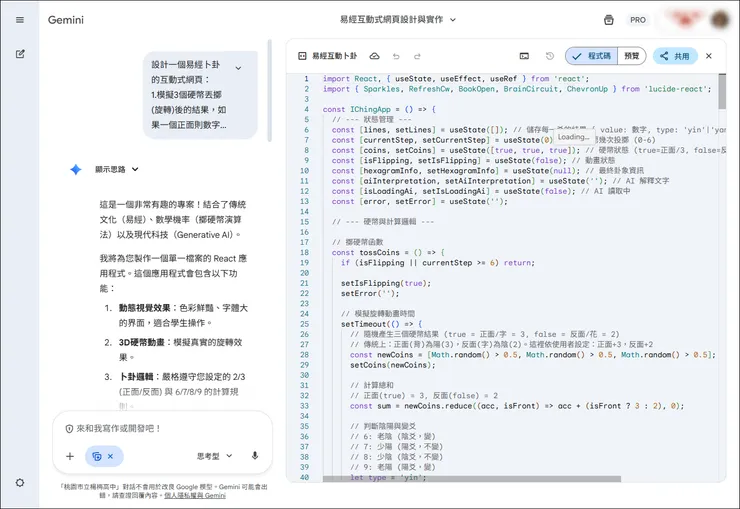Undo the last change in the canvas
Image resolution: width=740 pixels, height=509 pixels.
396,56
